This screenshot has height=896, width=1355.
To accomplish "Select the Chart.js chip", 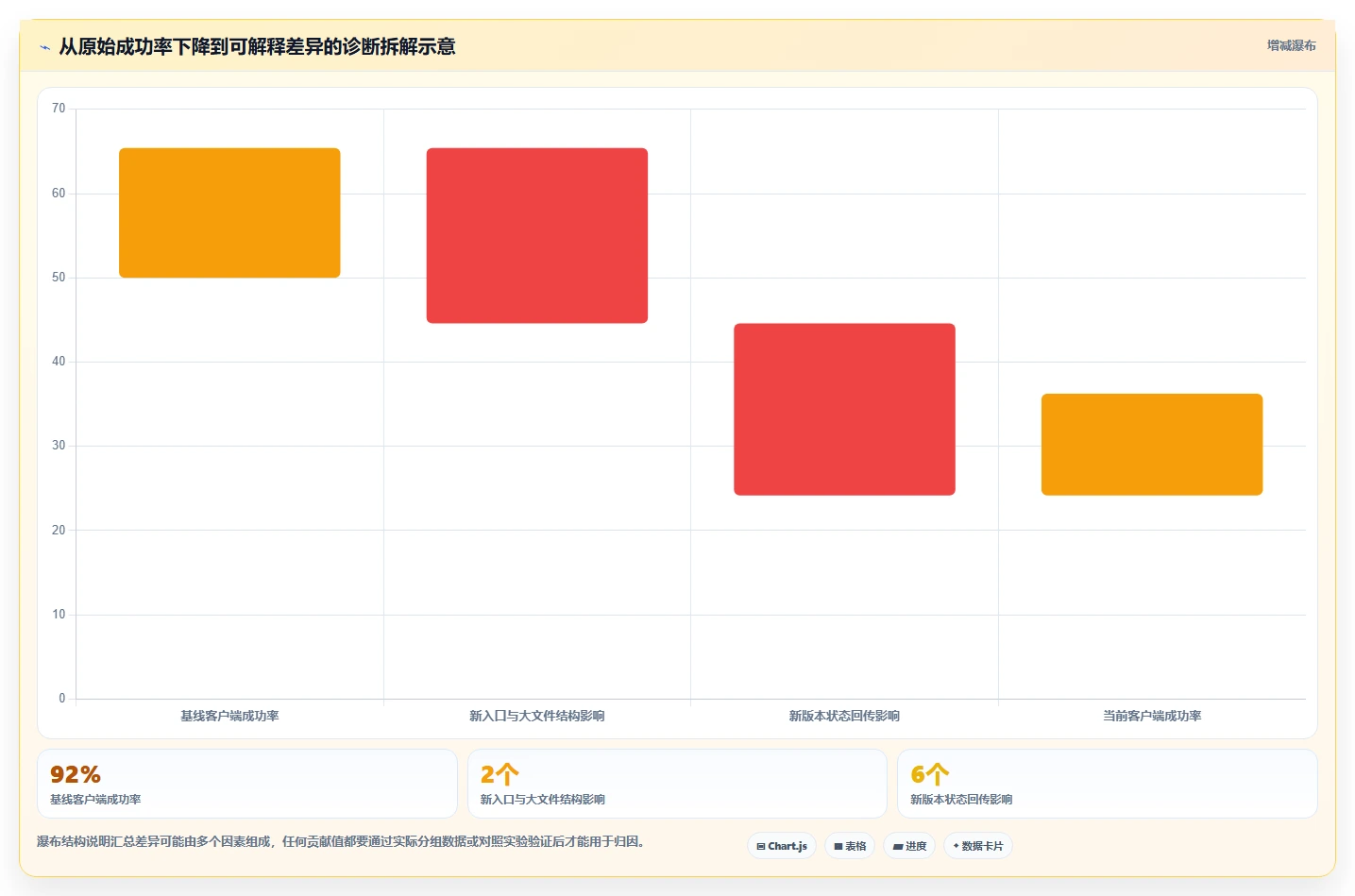I will [x=782, y=846].
